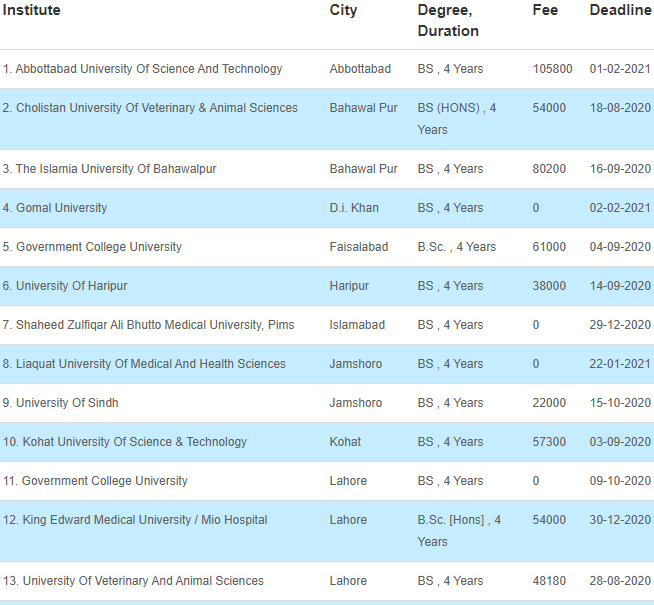Click the fee value 80200

coord(549,169)
